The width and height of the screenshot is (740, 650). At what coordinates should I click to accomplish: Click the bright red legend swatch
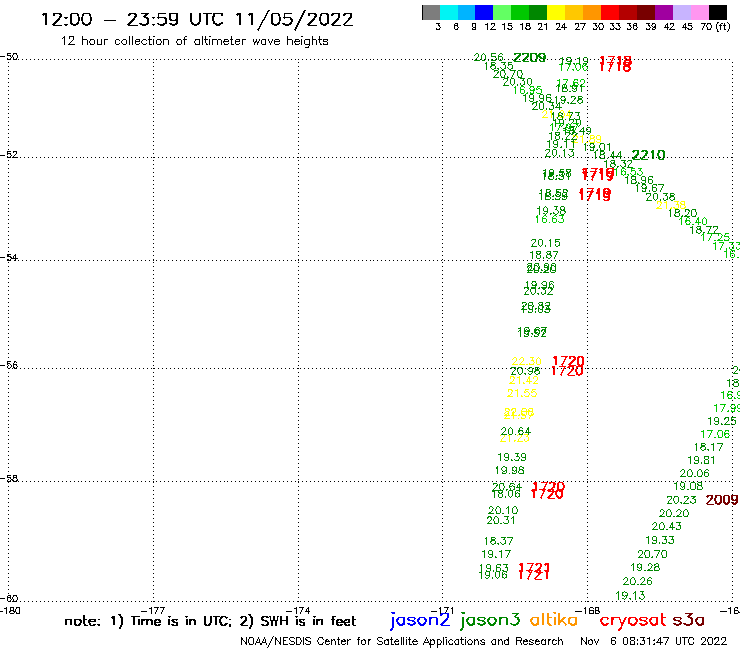click(610, 12)
